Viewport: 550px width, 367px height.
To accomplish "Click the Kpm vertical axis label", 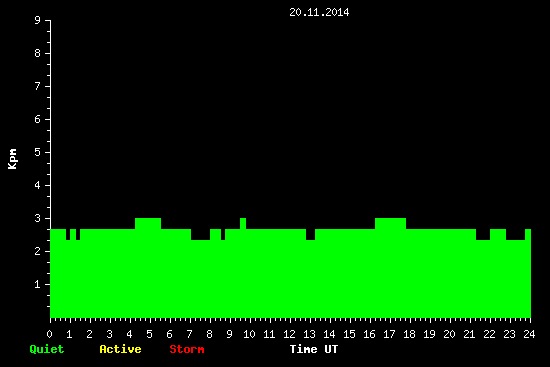I will pyautogui.click(x=13, y=159).
